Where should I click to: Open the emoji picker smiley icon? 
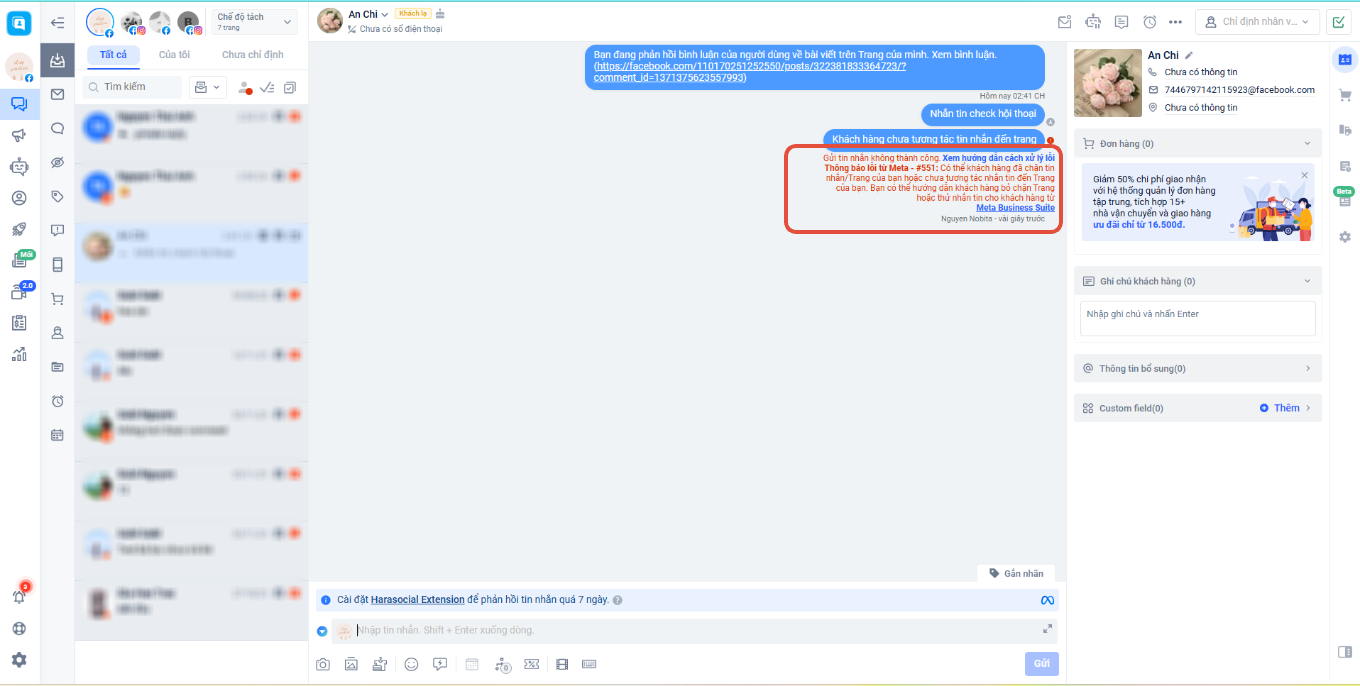pyautogui.click(x=411, y=664)
